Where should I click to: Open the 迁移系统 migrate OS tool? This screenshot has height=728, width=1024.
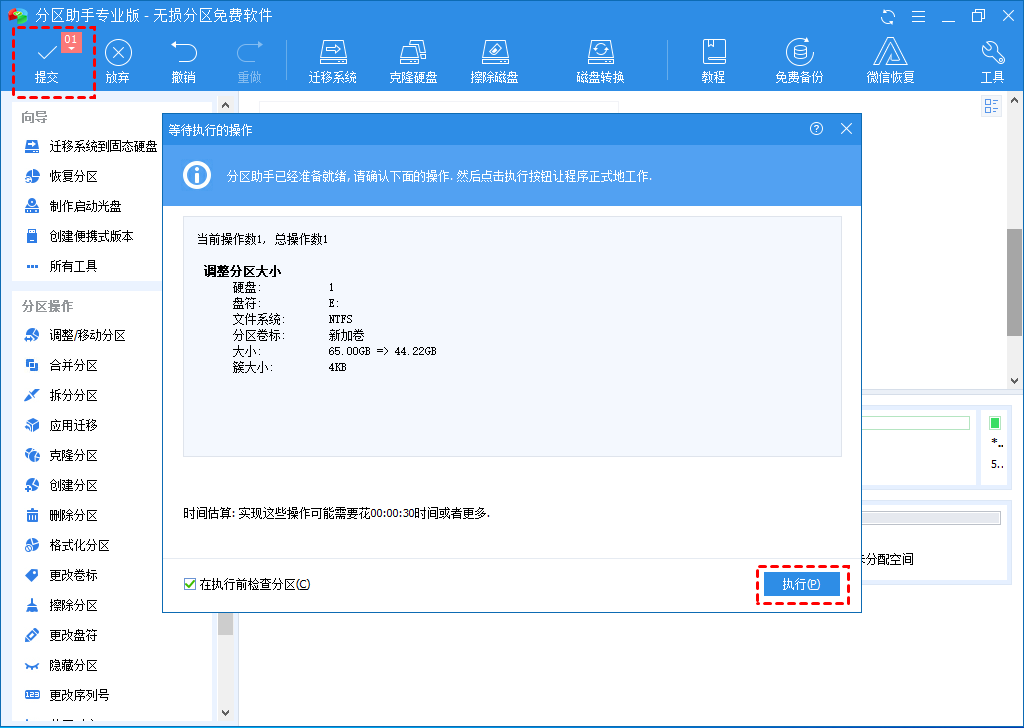[x=332, y=62]
